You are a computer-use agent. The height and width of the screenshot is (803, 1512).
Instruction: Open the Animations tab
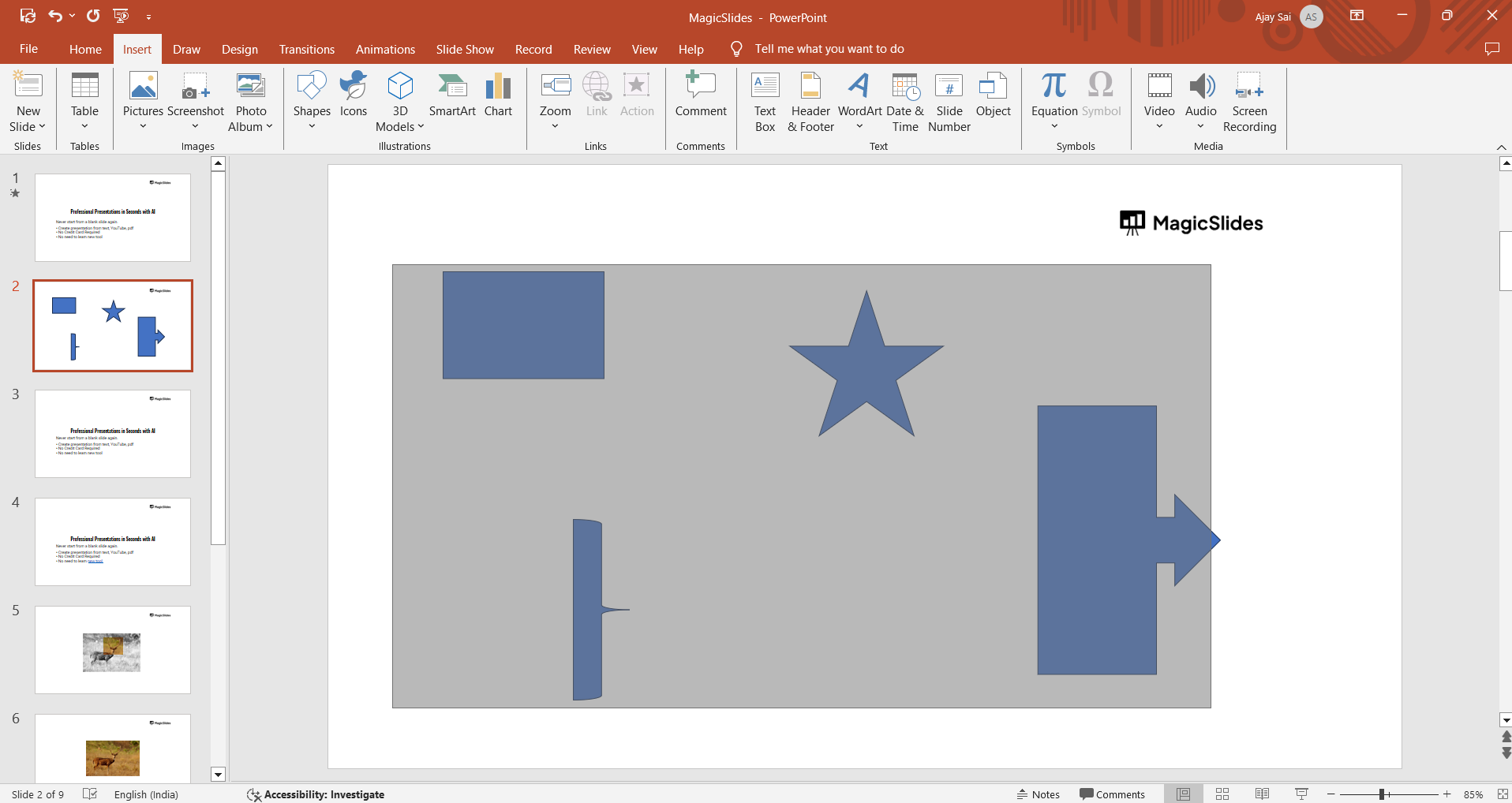pos(385,49)
